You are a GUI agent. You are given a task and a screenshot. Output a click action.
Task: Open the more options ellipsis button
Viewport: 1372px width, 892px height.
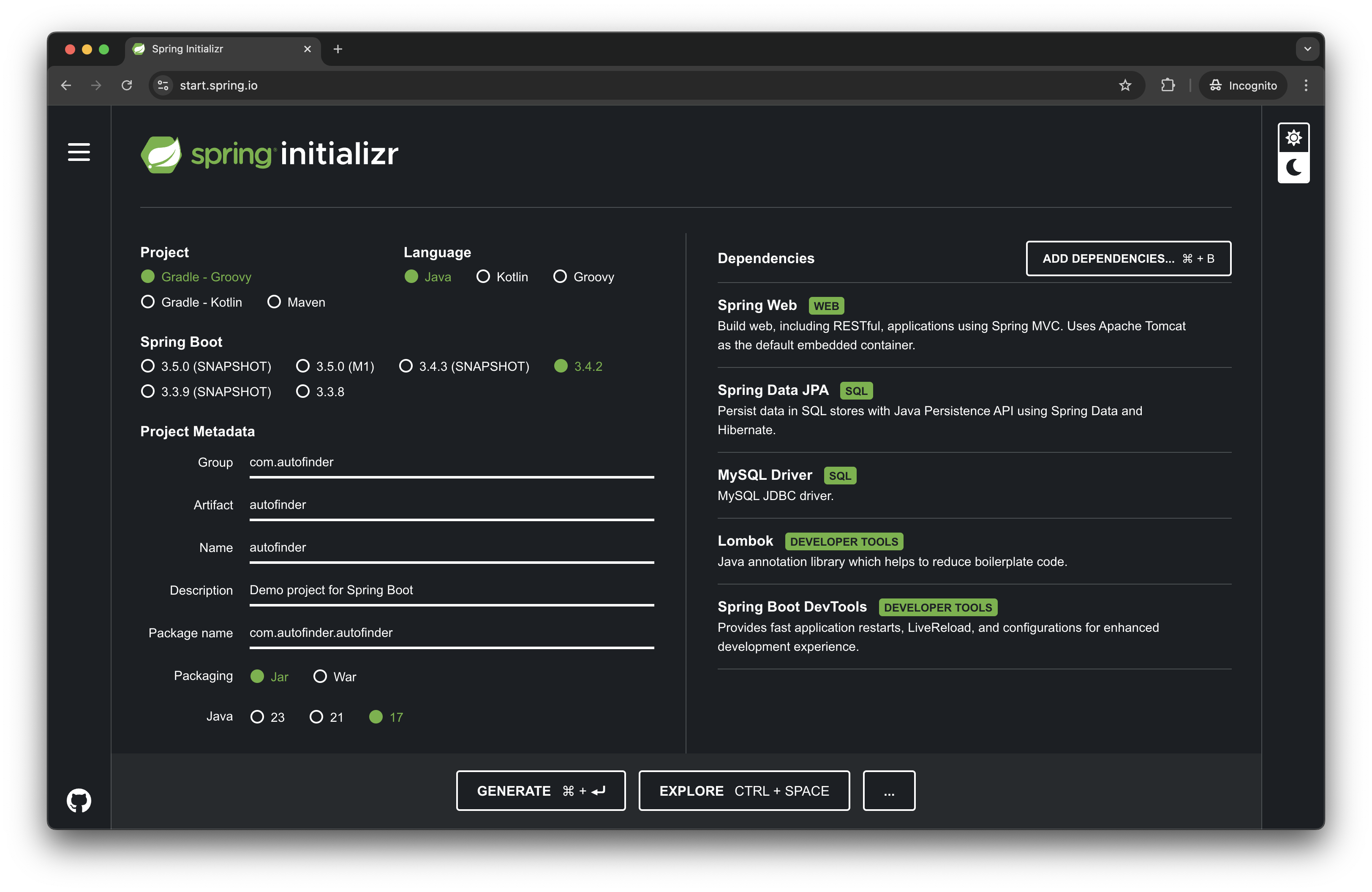889,791
